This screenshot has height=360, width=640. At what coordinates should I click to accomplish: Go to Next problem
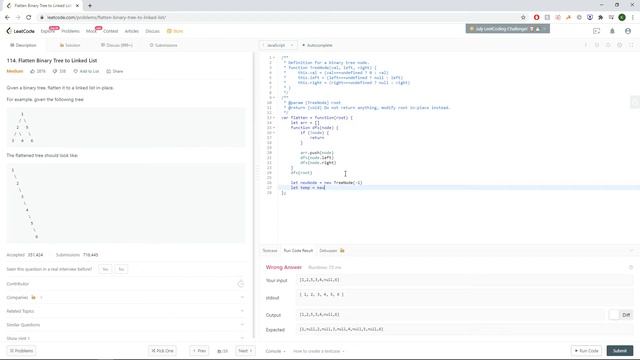coord(245,351)
